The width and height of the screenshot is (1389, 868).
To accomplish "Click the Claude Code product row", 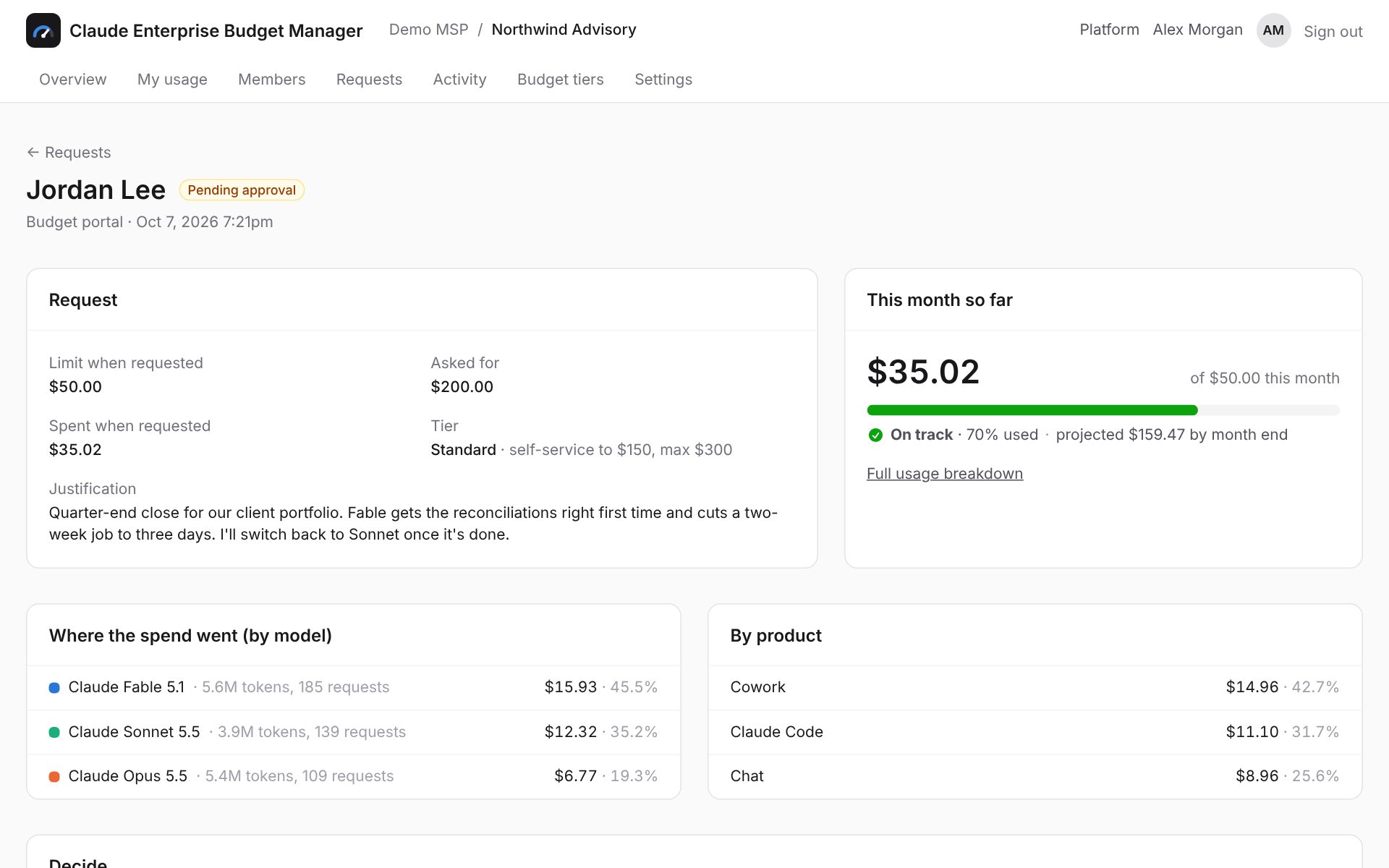I will coord(1035,732).
